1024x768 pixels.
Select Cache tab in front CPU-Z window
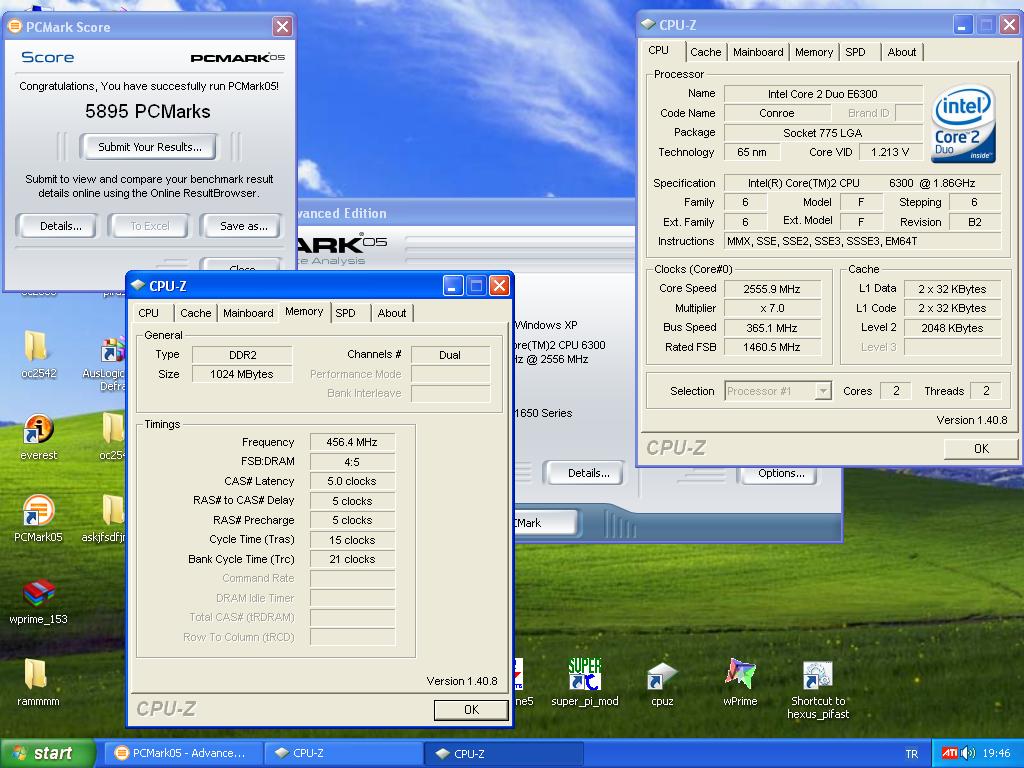pos(195,313)
